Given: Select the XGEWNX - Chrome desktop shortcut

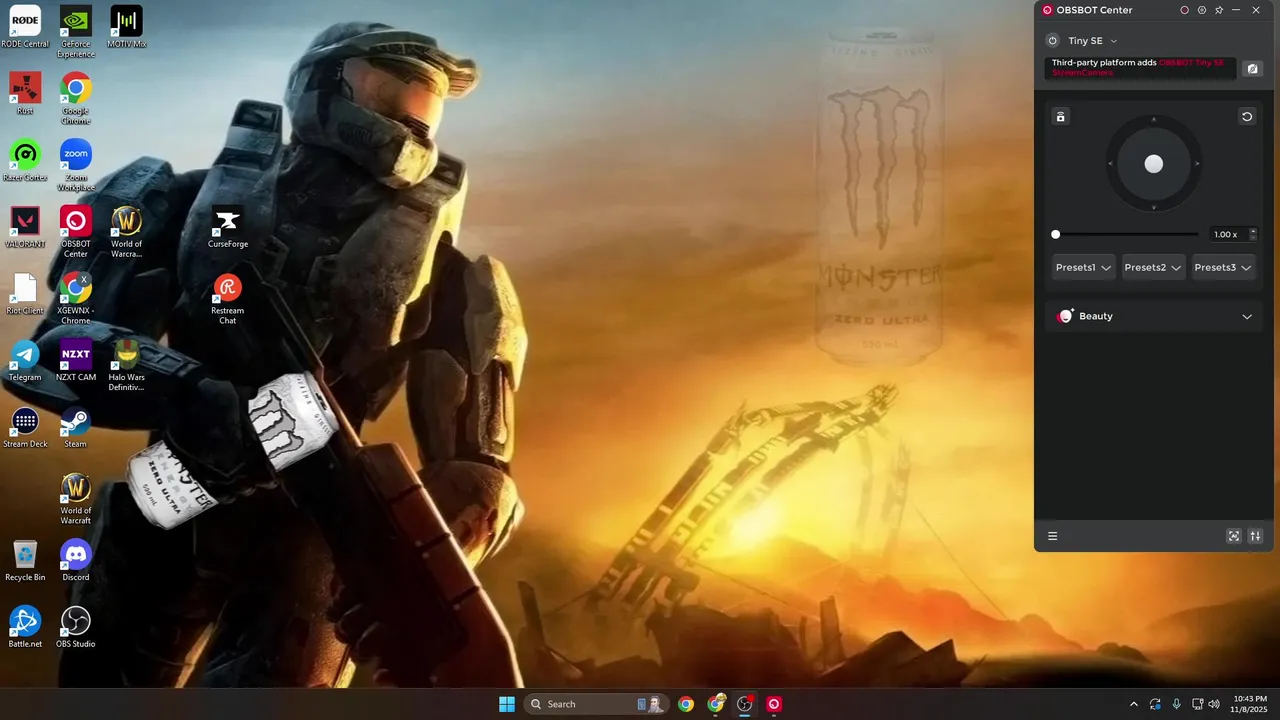Looking at the screenshot, I should click(x=76, y=298).
